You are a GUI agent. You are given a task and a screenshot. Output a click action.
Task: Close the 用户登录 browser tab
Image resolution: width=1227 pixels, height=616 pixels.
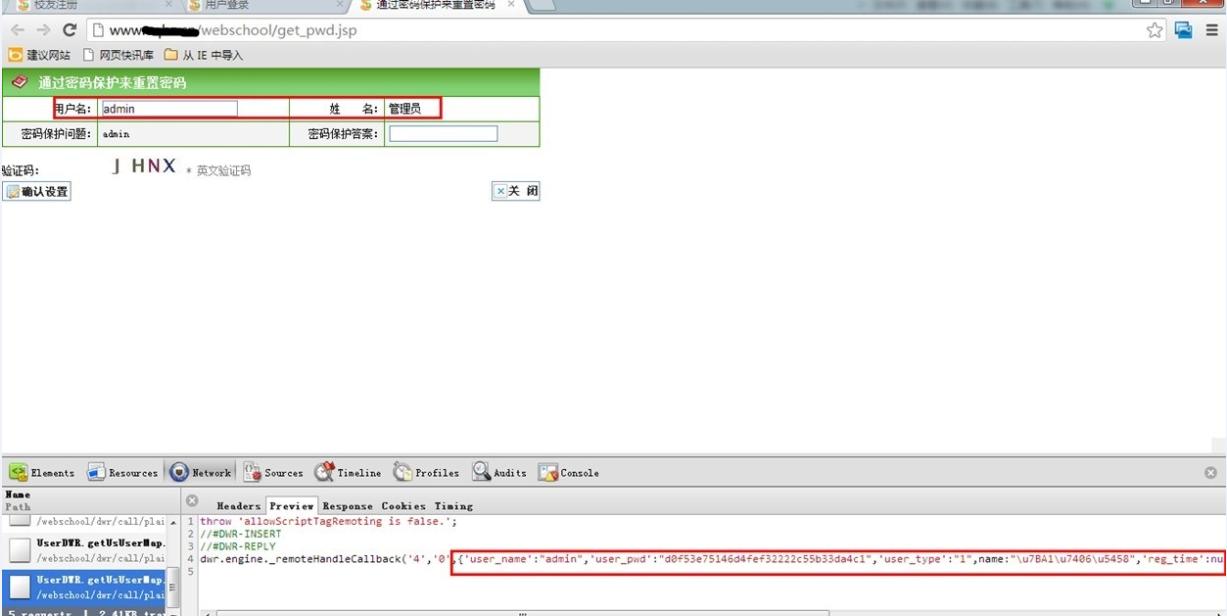pyautogui.click(x=340, y=5)
